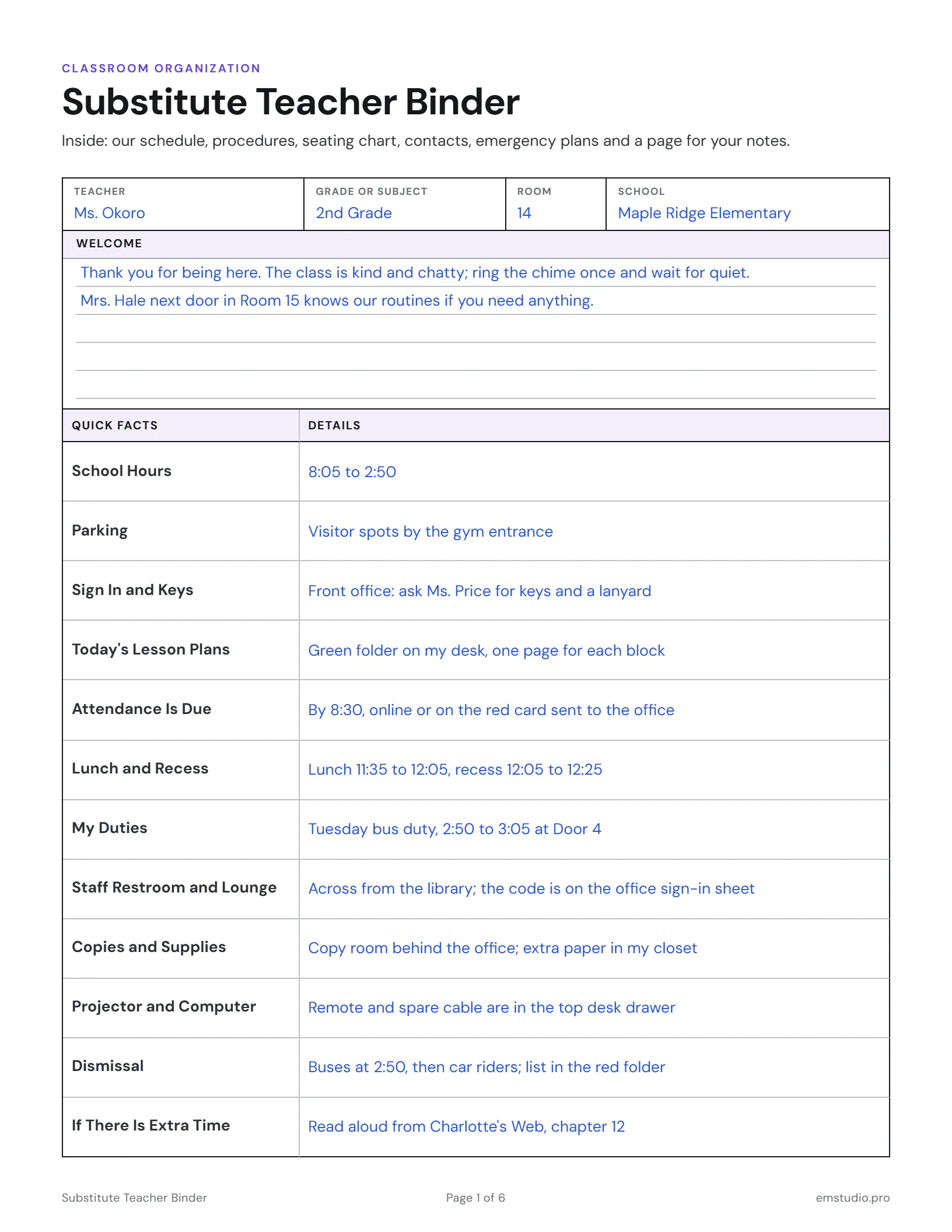Click the 'Lunch 11:35 to 12:05' detail
The image size is (952, 1232).
click(455, 769)
